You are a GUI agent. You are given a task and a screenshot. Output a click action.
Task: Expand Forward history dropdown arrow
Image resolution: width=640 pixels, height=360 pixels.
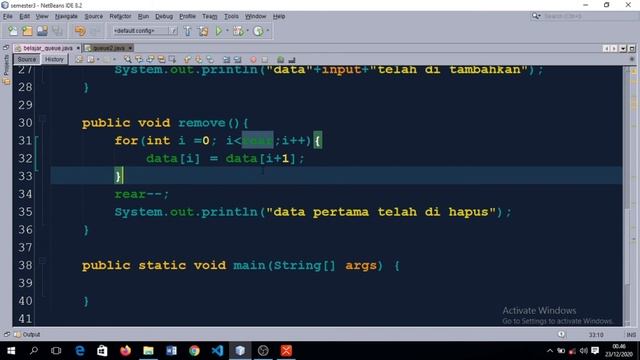click(114, 60)
